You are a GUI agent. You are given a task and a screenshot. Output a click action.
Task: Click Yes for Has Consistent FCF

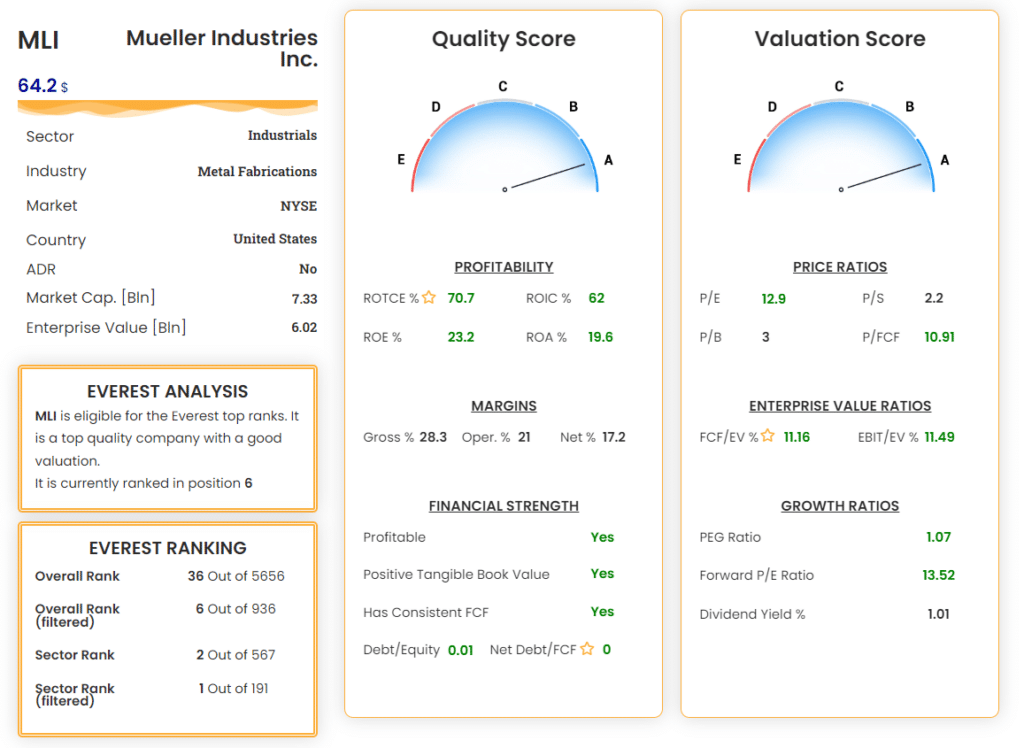coord(602,611)
